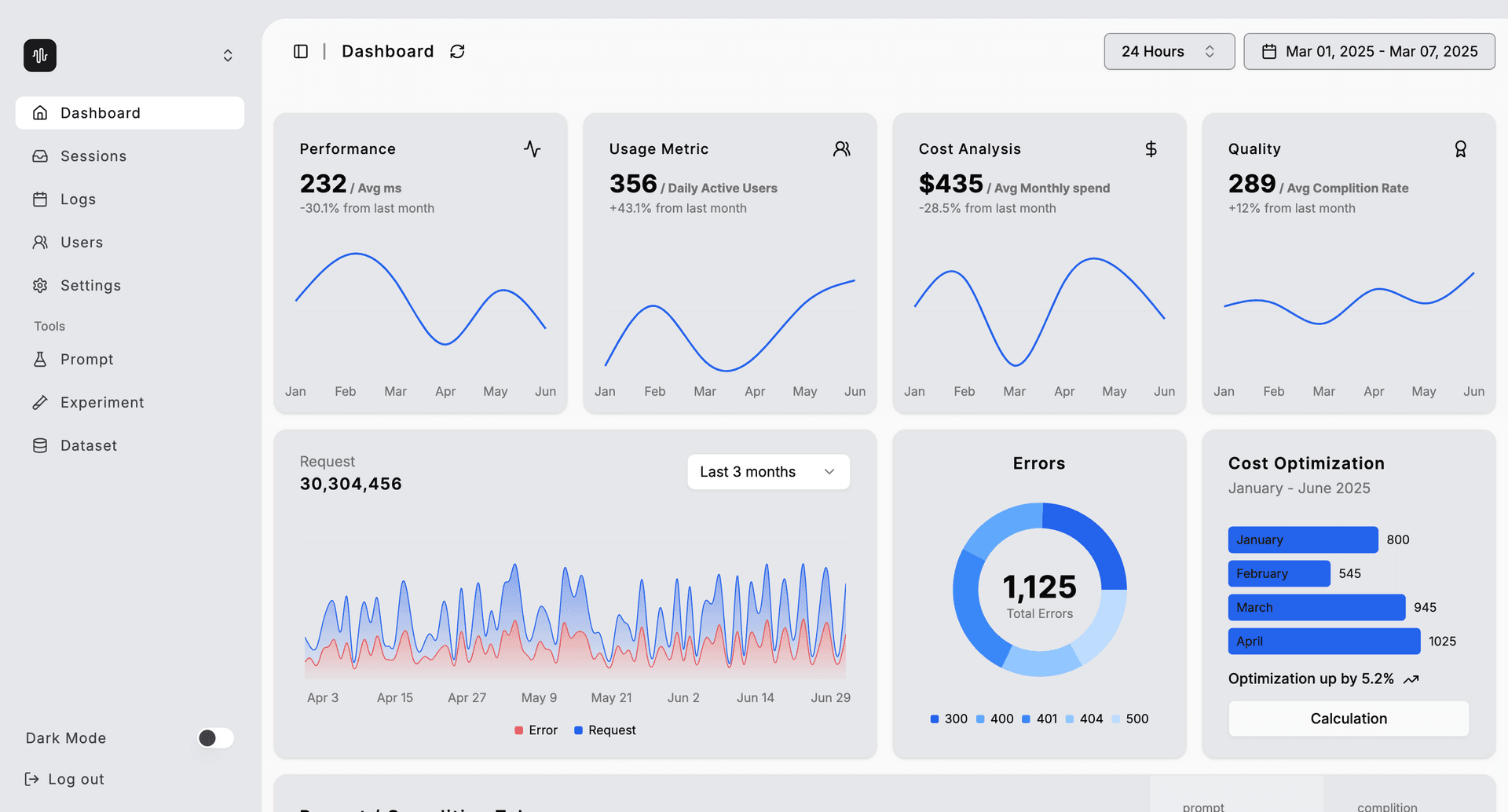Click the workspace switcher chevron in sidebar
This screenshot has height=812, width=1508.
227,55
